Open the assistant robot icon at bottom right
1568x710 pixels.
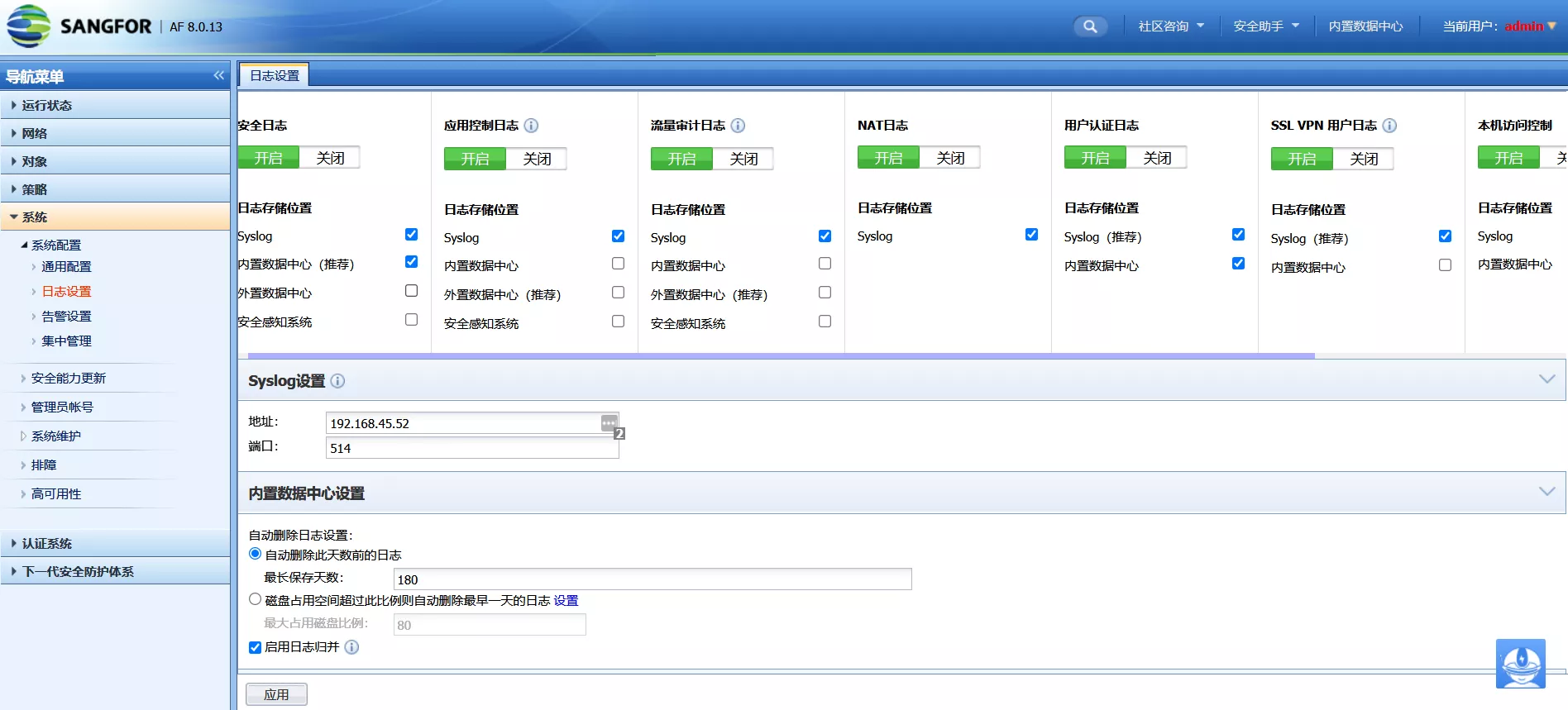[x=1520, y=663]
